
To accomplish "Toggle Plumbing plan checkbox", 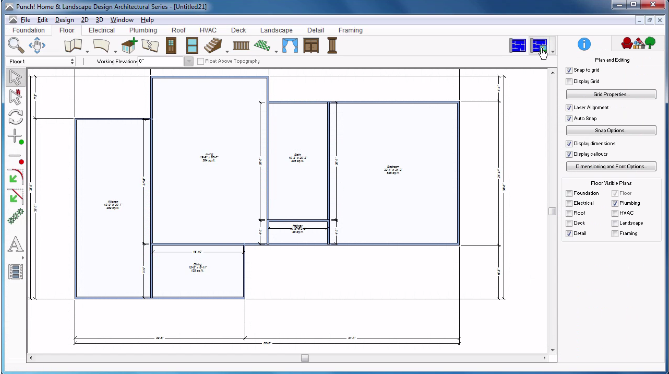I will click(x=615, y=203).
